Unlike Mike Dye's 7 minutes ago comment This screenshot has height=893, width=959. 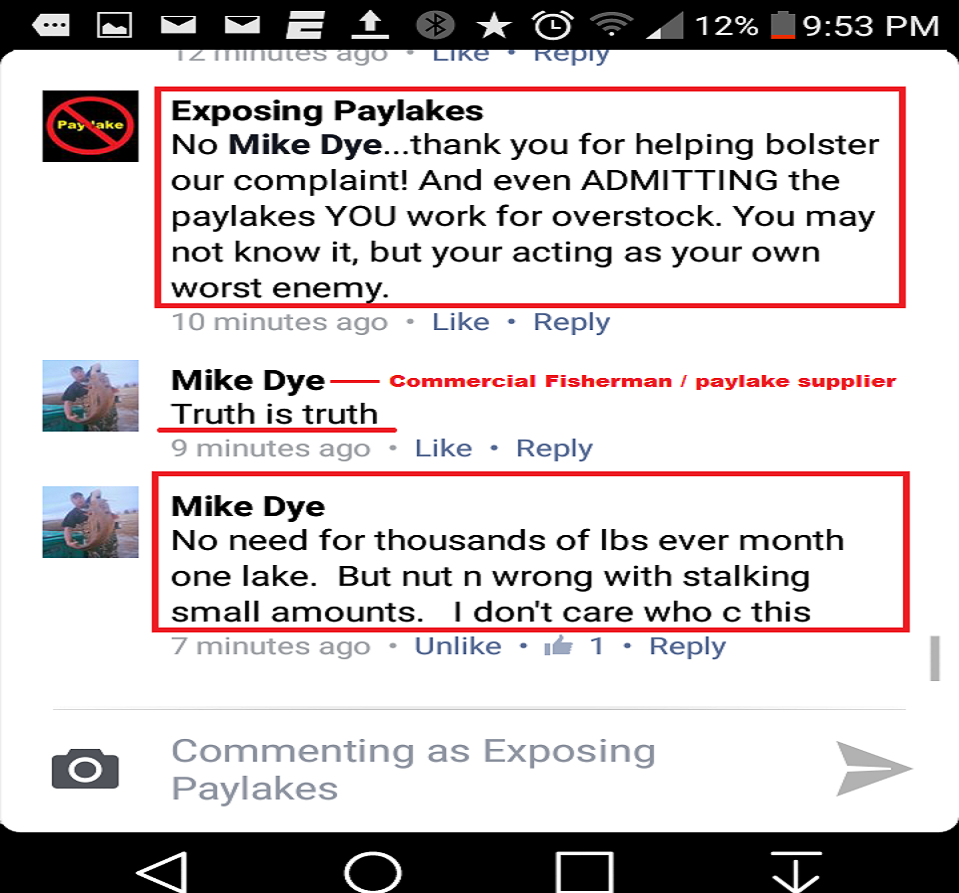(458, 646)
